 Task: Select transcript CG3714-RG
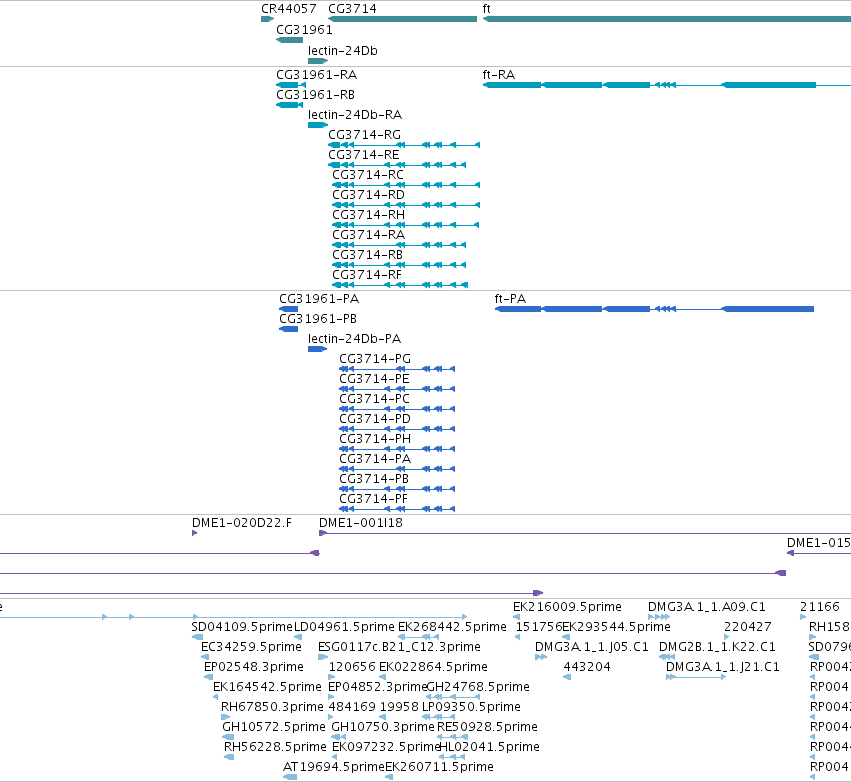[364, 135]
